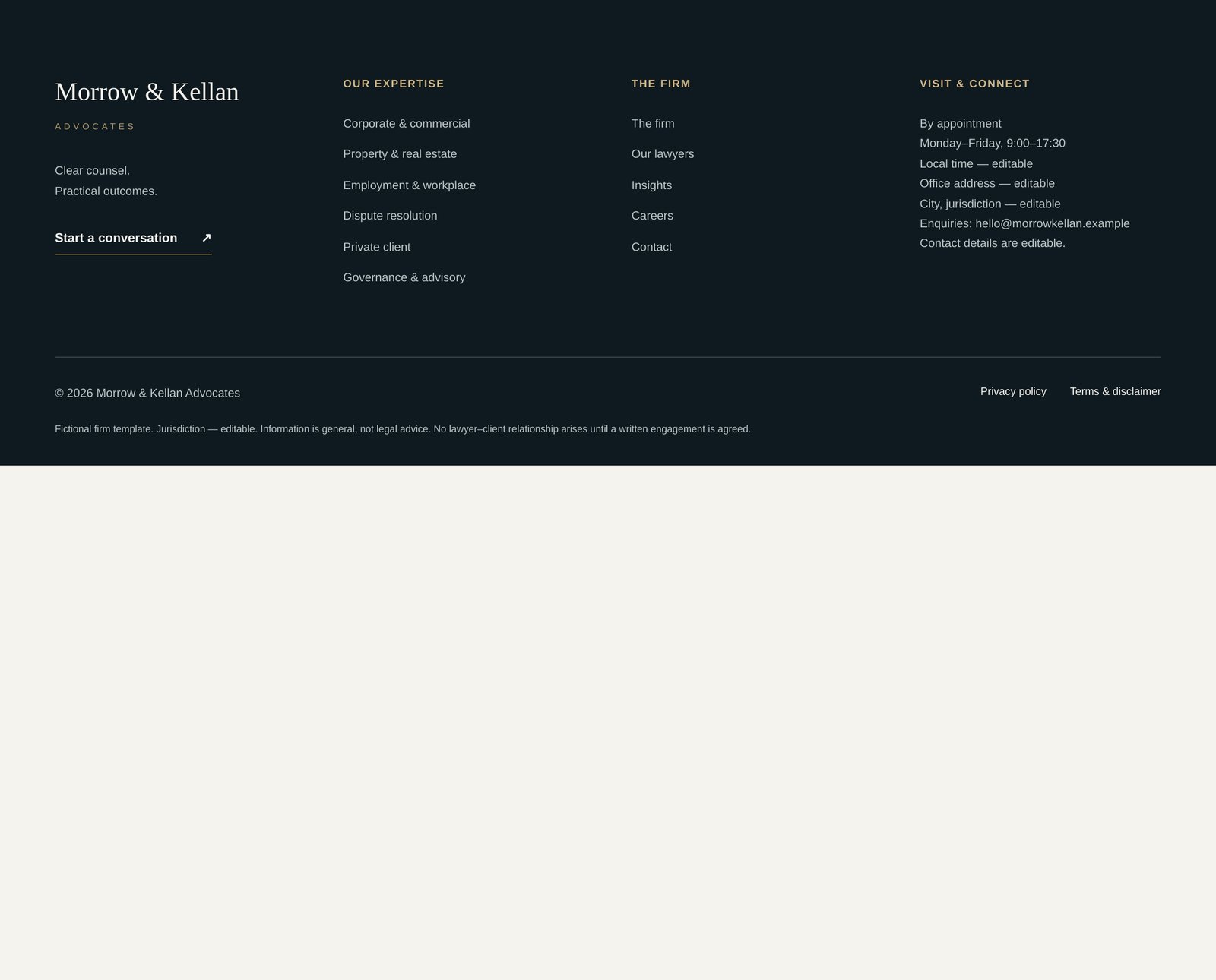Open The firm page link
This screenshot has width=1216, height=980.
tap(653, 124)
